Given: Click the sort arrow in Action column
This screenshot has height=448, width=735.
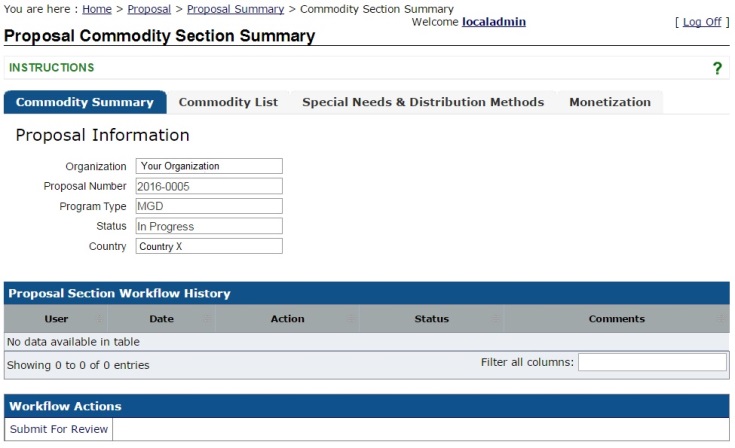Looking at the screenshot, I should click(x=351, y=319).
